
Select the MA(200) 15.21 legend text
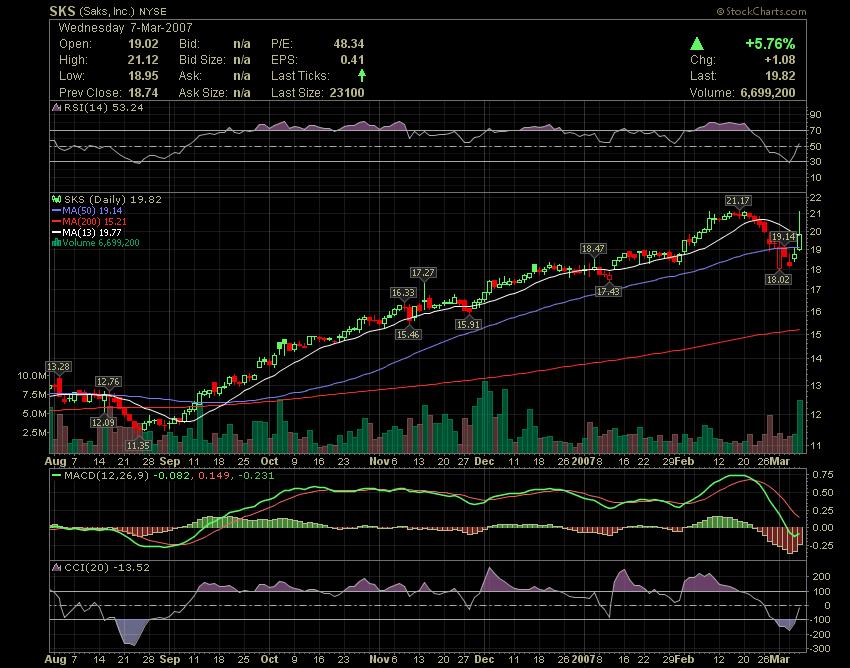[x=94, y=221]
